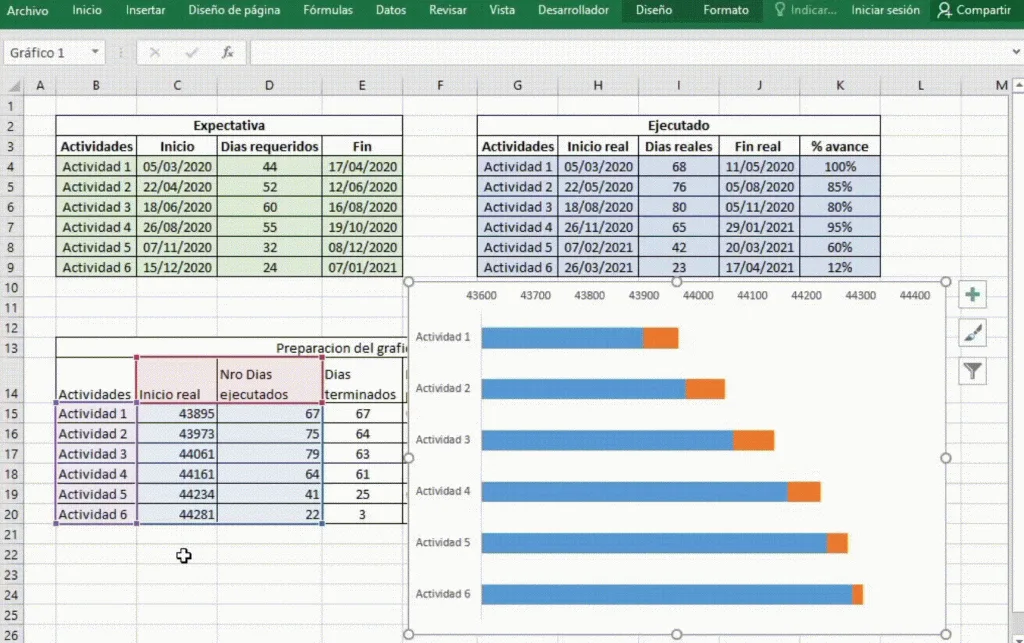1024x643 pixels.
Task: Click chart category label Actividad 2
Action: pyautogui.click(x=443, y=388)
